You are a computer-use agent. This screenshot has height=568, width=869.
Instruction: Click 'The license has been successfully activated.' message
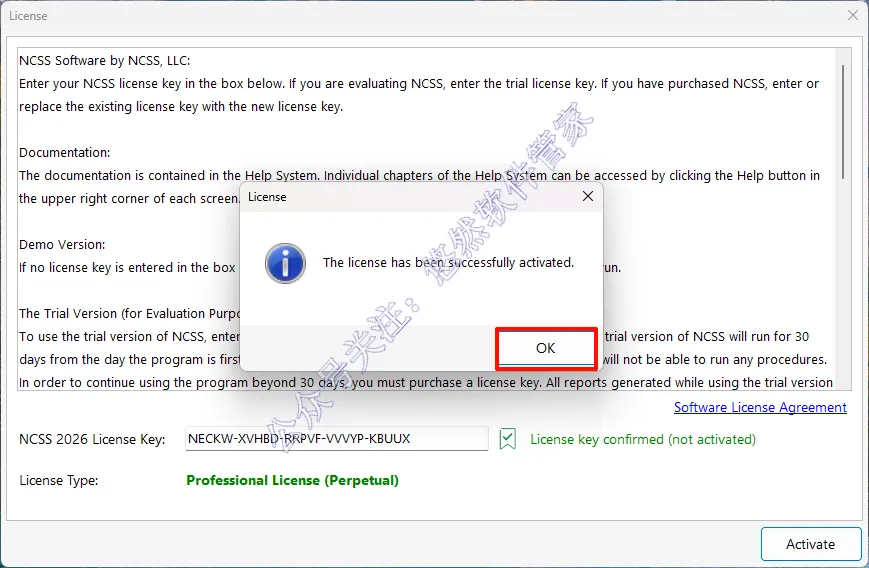(448, 262)
